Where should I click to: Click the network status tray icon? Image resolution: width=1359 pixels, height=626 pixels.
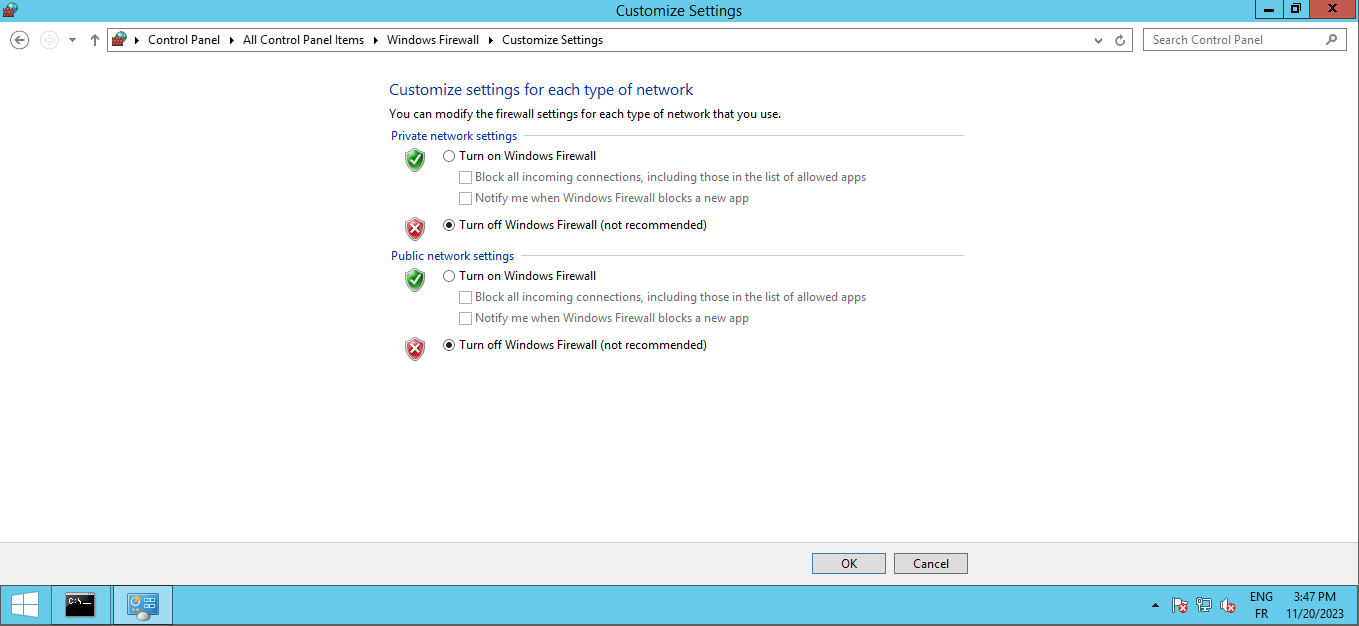pos(1204,605)
